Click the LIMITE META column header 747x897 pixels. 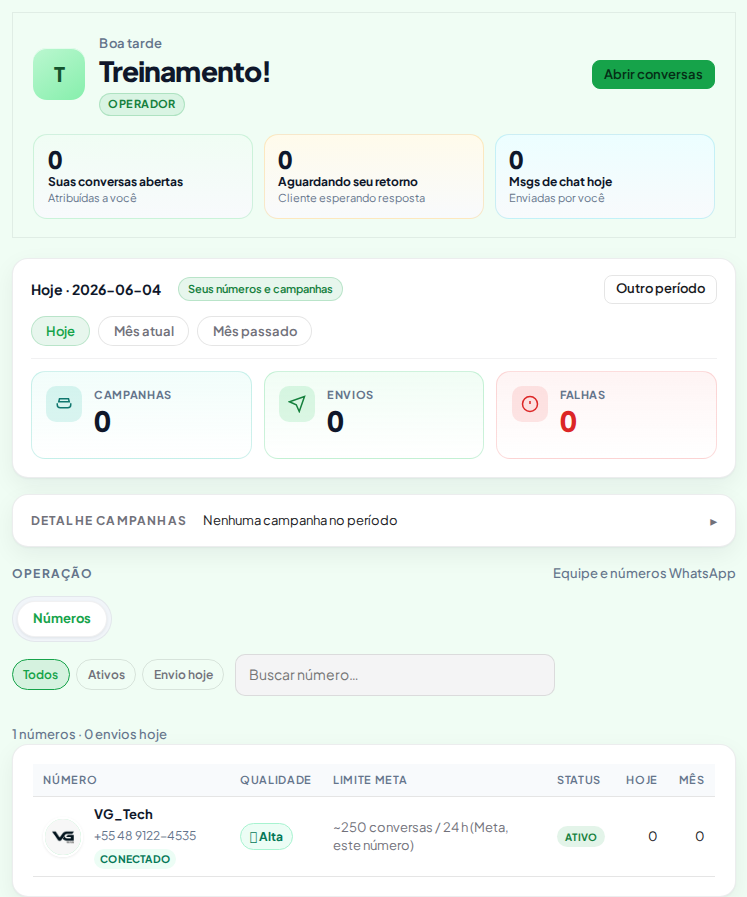point(370,780)
